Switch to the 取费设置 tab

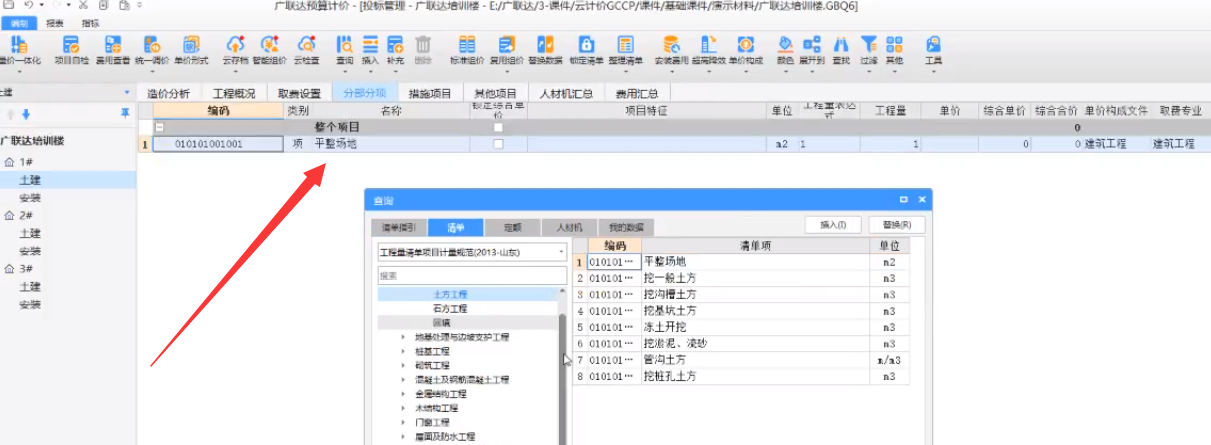tap(299, 94)
